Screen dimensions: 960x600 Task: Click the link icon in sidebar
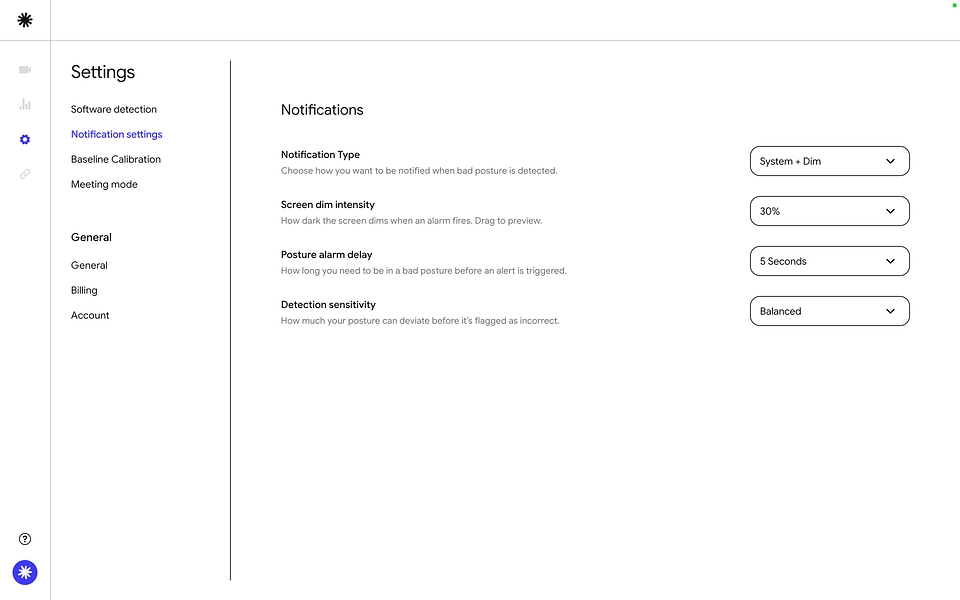tap(24, 174)
